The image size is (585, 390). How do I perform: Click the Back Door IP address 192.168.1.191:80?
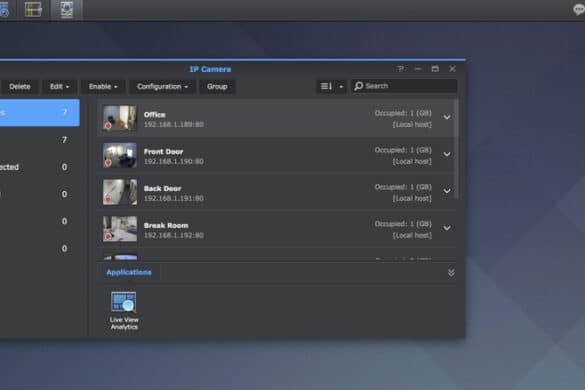(x=174, y=198)
